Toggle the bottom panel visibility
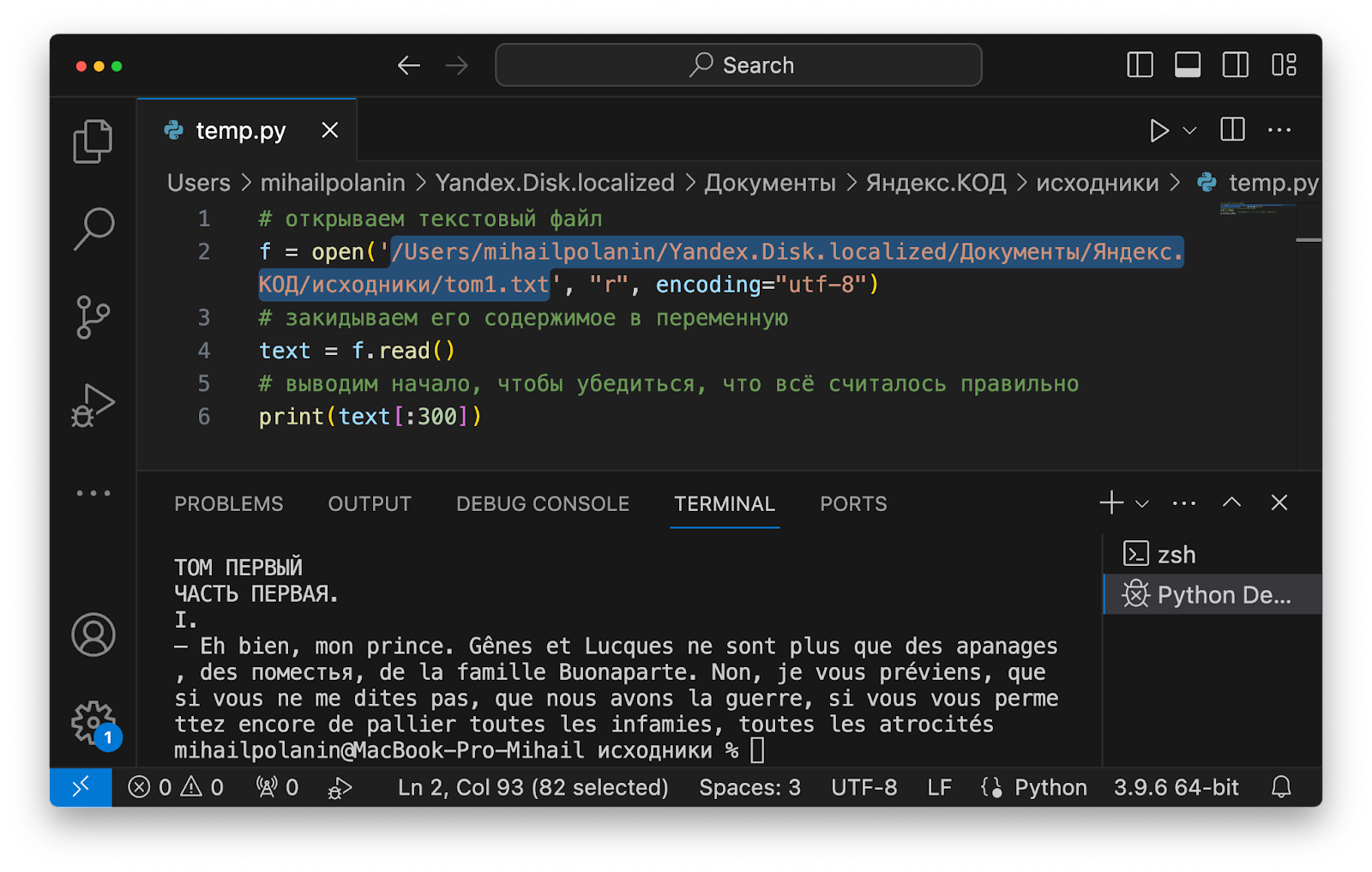The height and width of the screenshot is (872, 1372). pyautogui.click(x=1187, y=64)
